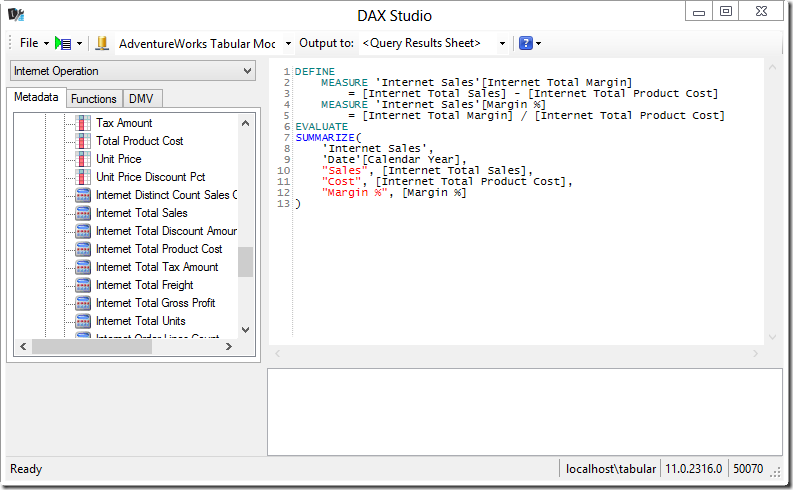Click the DEFINE keyword on line 1

click(315, 71)
